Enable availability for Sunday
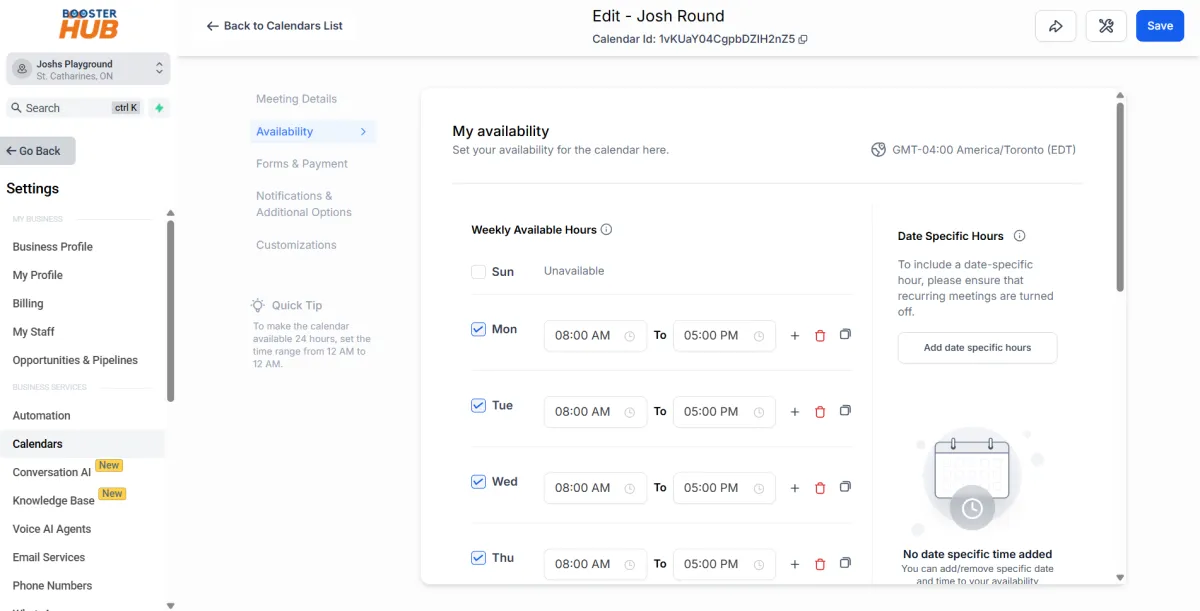Screen dimensions: 1200x611 [x=478, y=271]
